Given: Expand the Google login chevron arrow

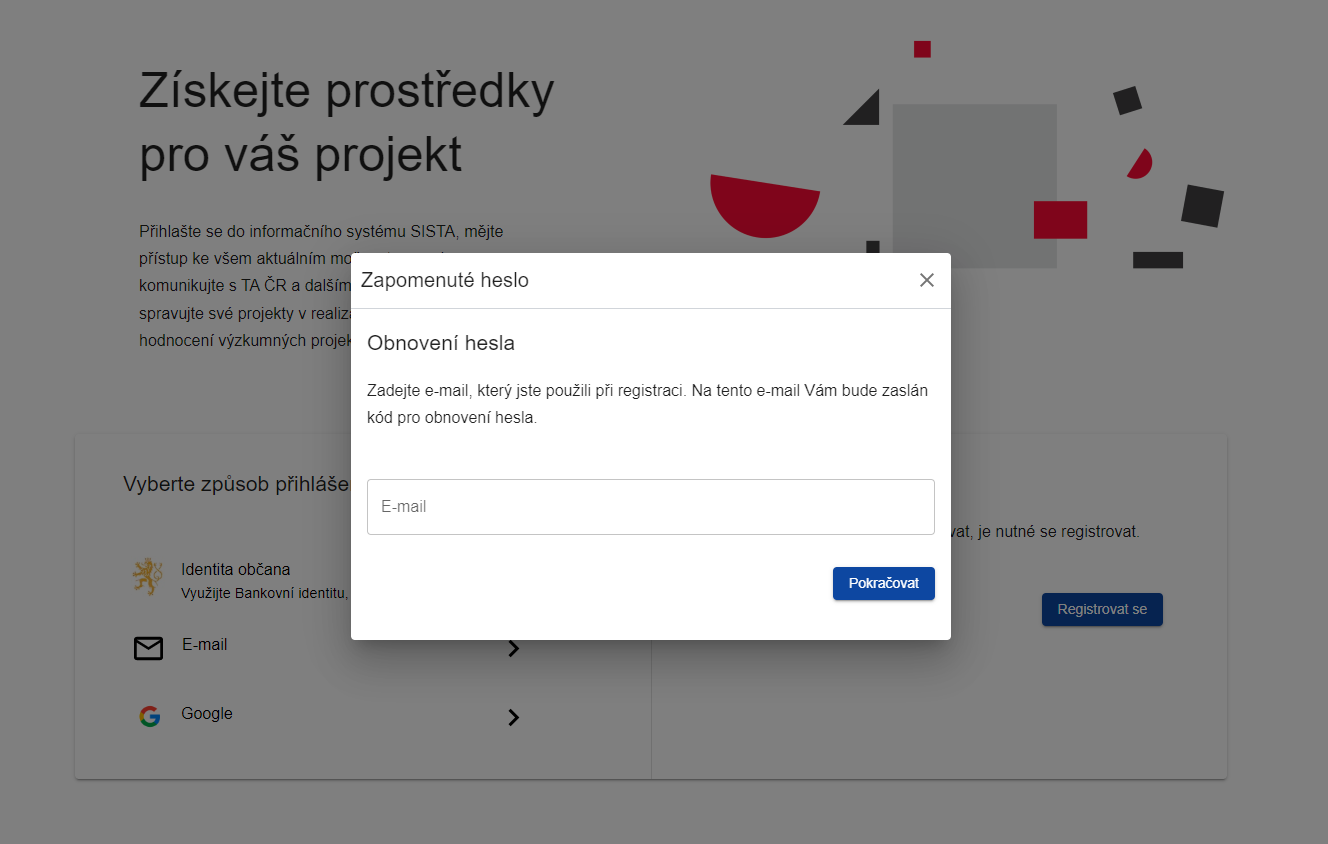Looking at the screenshot, I should coord(514,717).
